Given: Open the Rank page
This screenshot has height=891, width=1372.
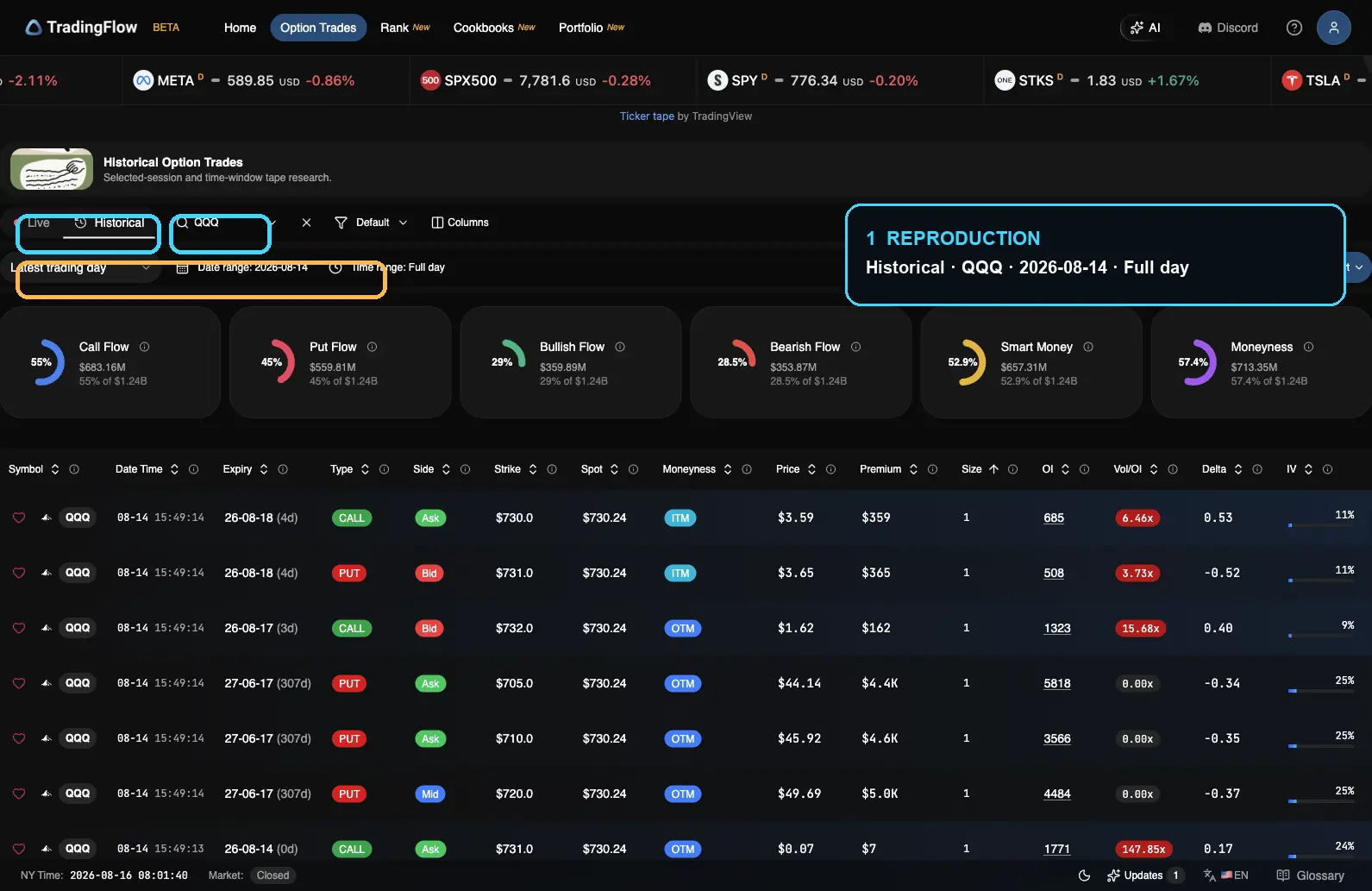Looking at the screenshot, I should point(405,28).
